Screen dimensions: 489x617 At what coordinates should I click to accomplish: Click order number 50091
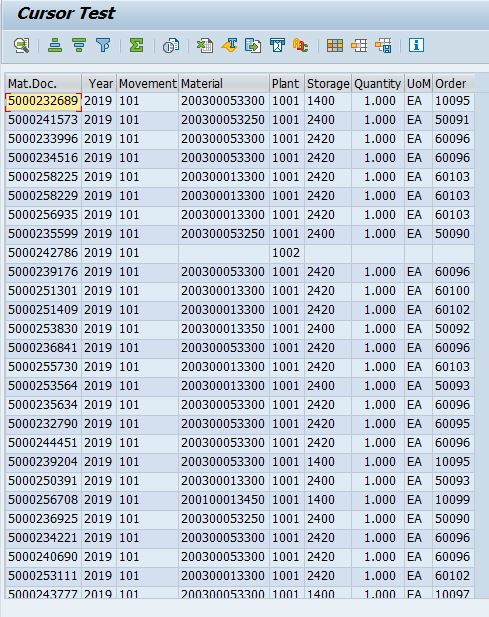coord(452,120)
